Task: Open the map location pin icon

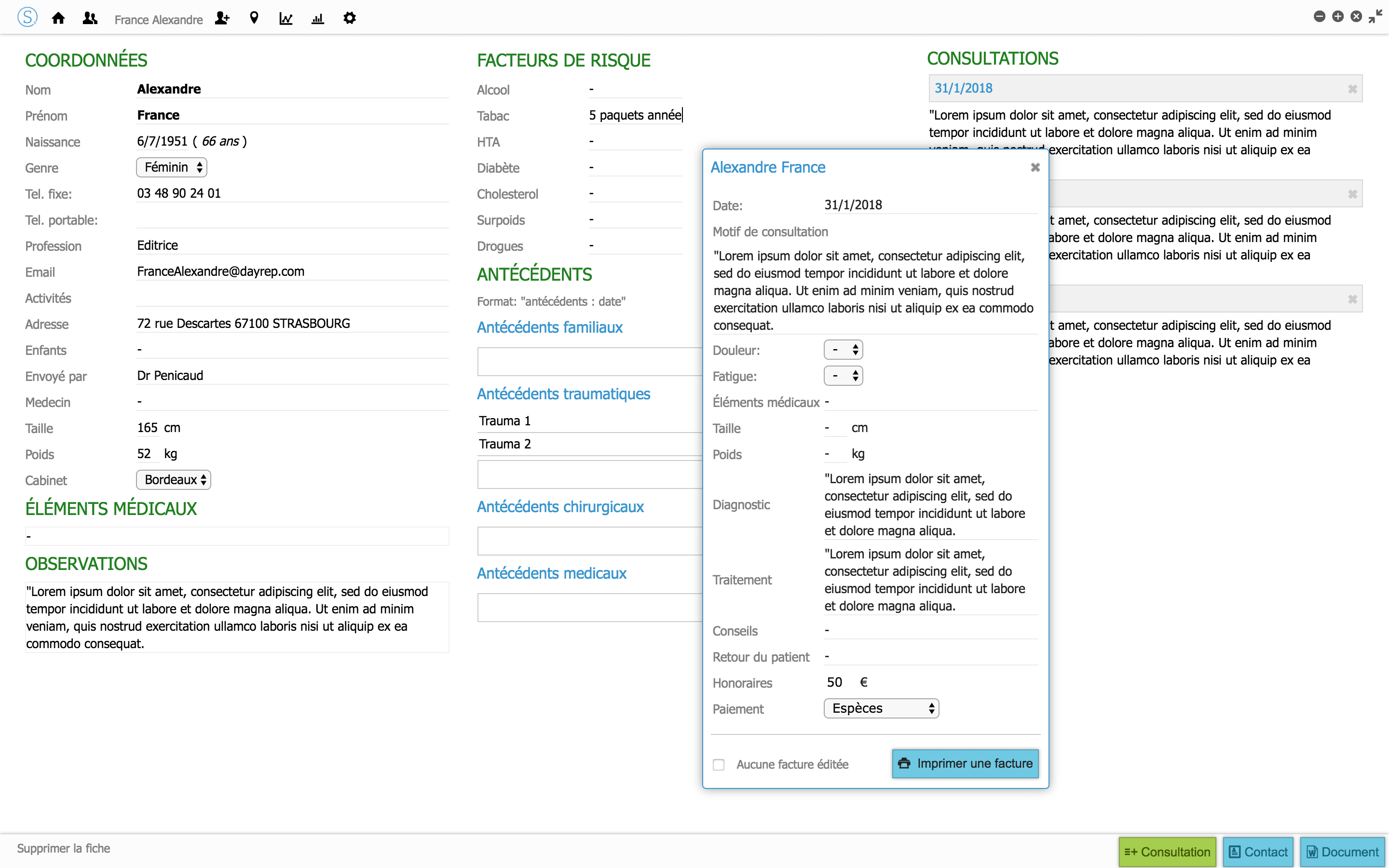Action: click(x=254, y=18)
